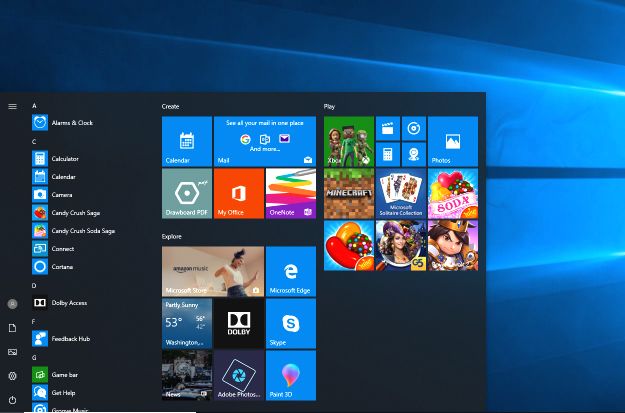Click the letter D section header
The width and height of the screenshot is (625, 413).
34,285
